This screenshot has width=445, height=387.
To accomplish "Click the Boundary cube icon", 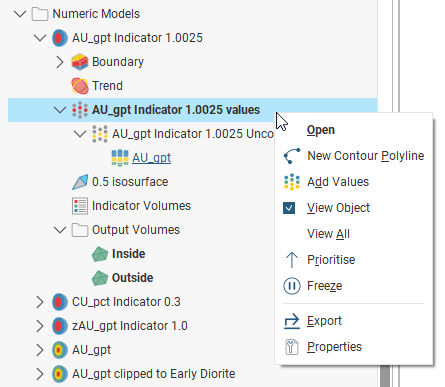I will pyautogui.click(x=80, y=62).
